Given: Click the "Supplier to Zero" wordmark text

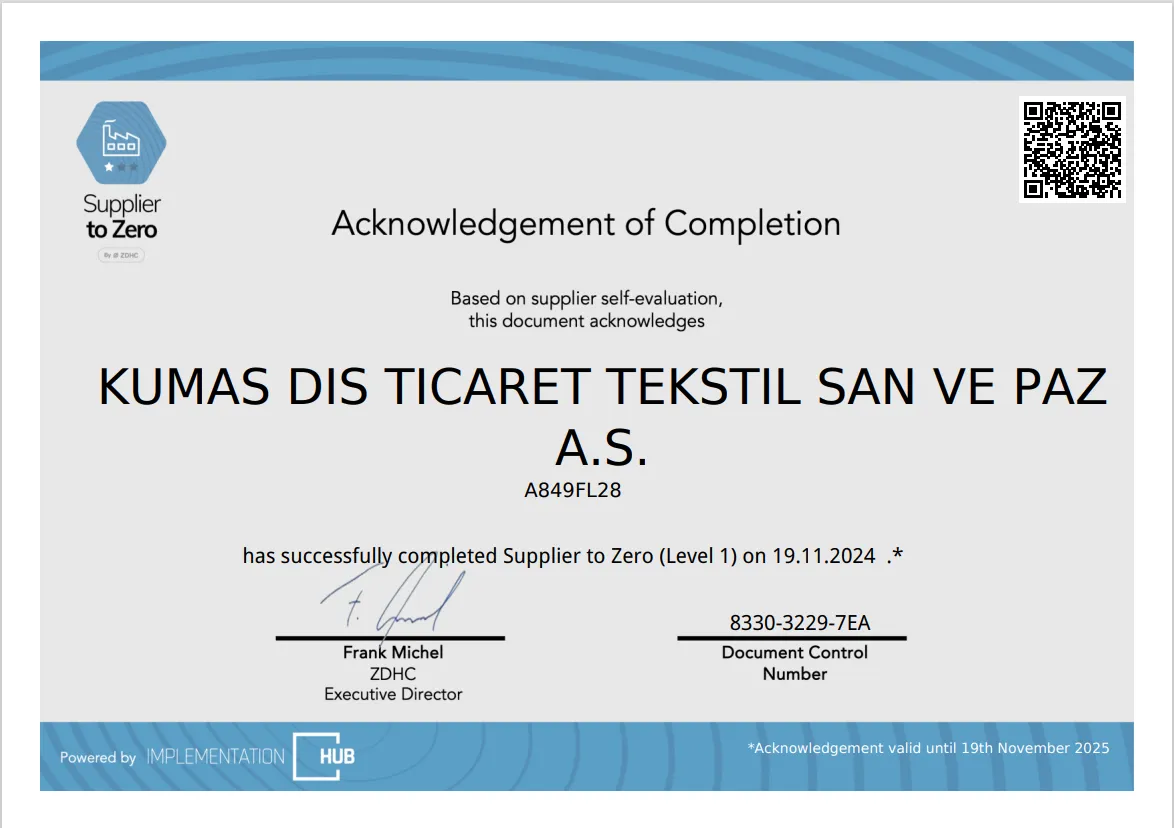Looking at the screenshot, I should click(x=121, y=216).
